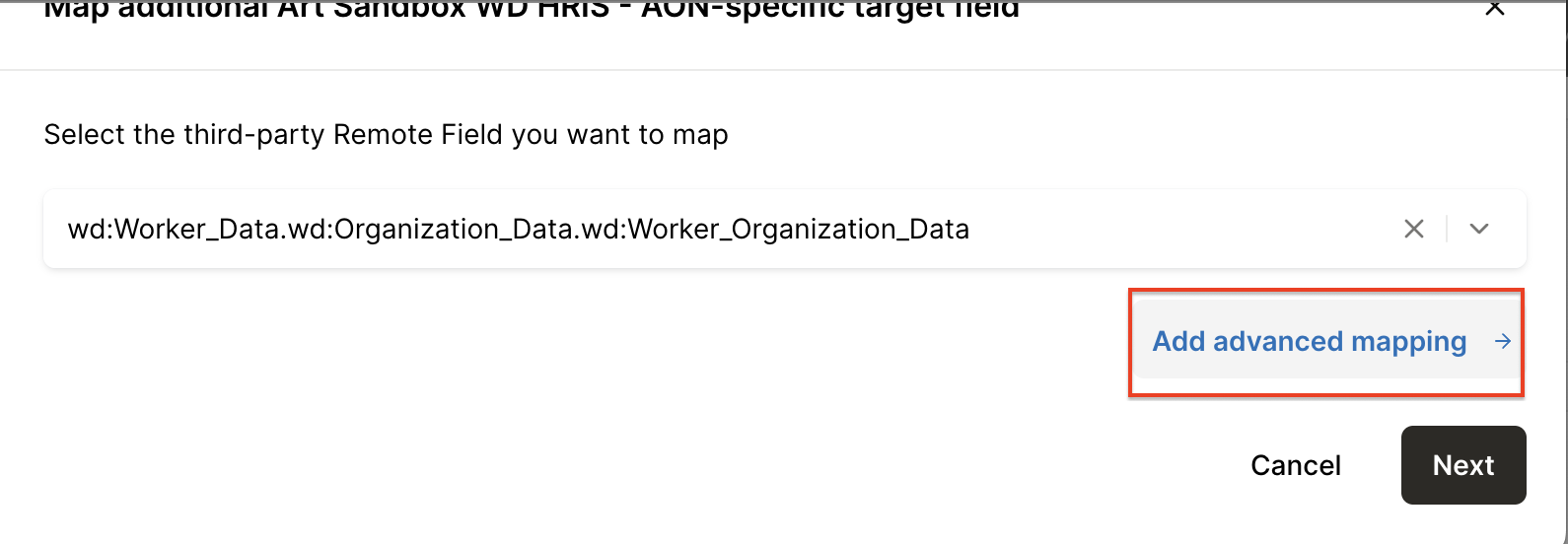
Task: Click the 'Select the third-party Remote Field' label
Action: [386, 135]
